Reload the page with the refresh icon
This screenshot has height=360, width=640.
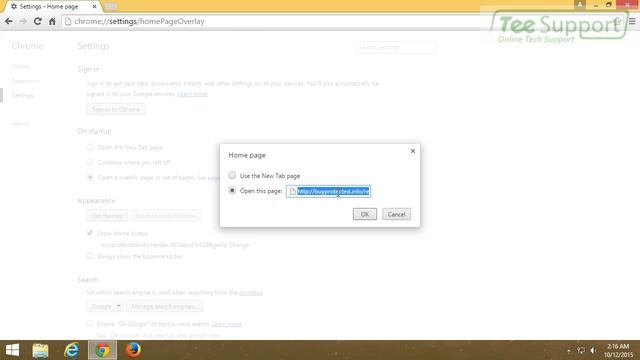(38, 21)
